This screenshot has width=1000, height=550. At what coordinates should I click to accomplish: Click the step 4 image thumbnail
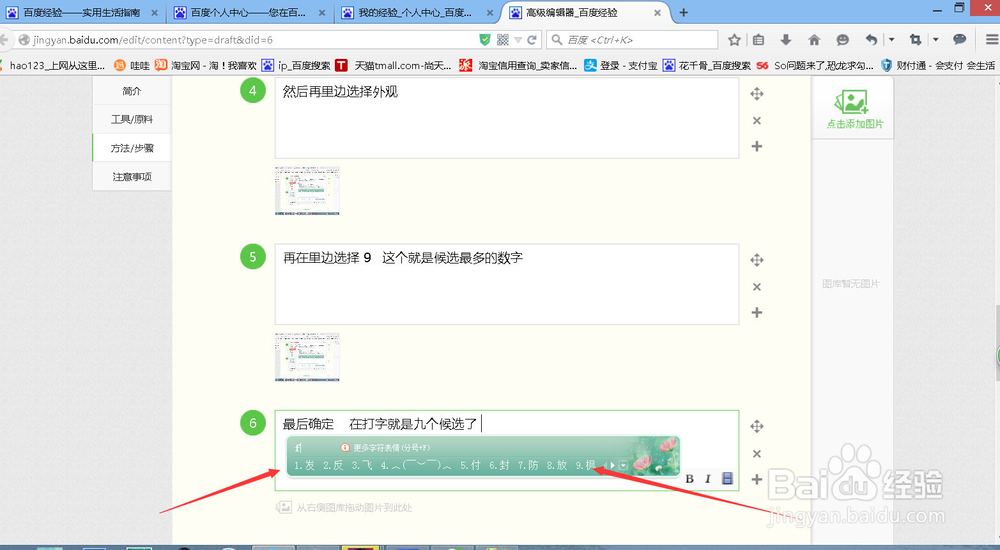click(x=307, y=191)
